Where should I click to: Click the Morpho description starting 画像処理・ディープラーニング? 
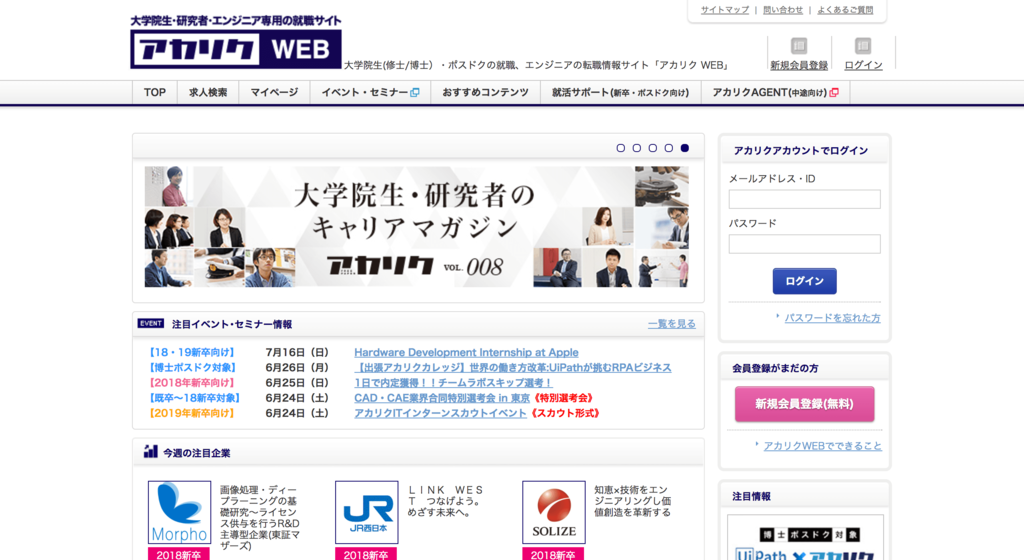(x=260, y=518)
